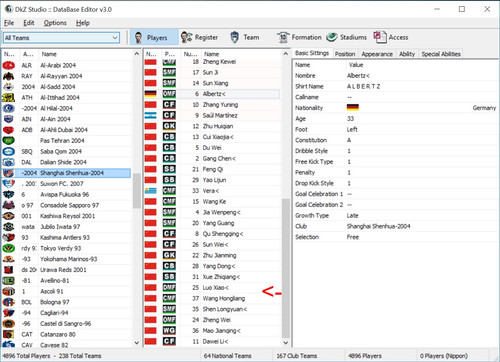Screen dimensions: 500x362
Task: Click the team list scroll up arrow
Action: pyautogui.click(x=137, y=54)
